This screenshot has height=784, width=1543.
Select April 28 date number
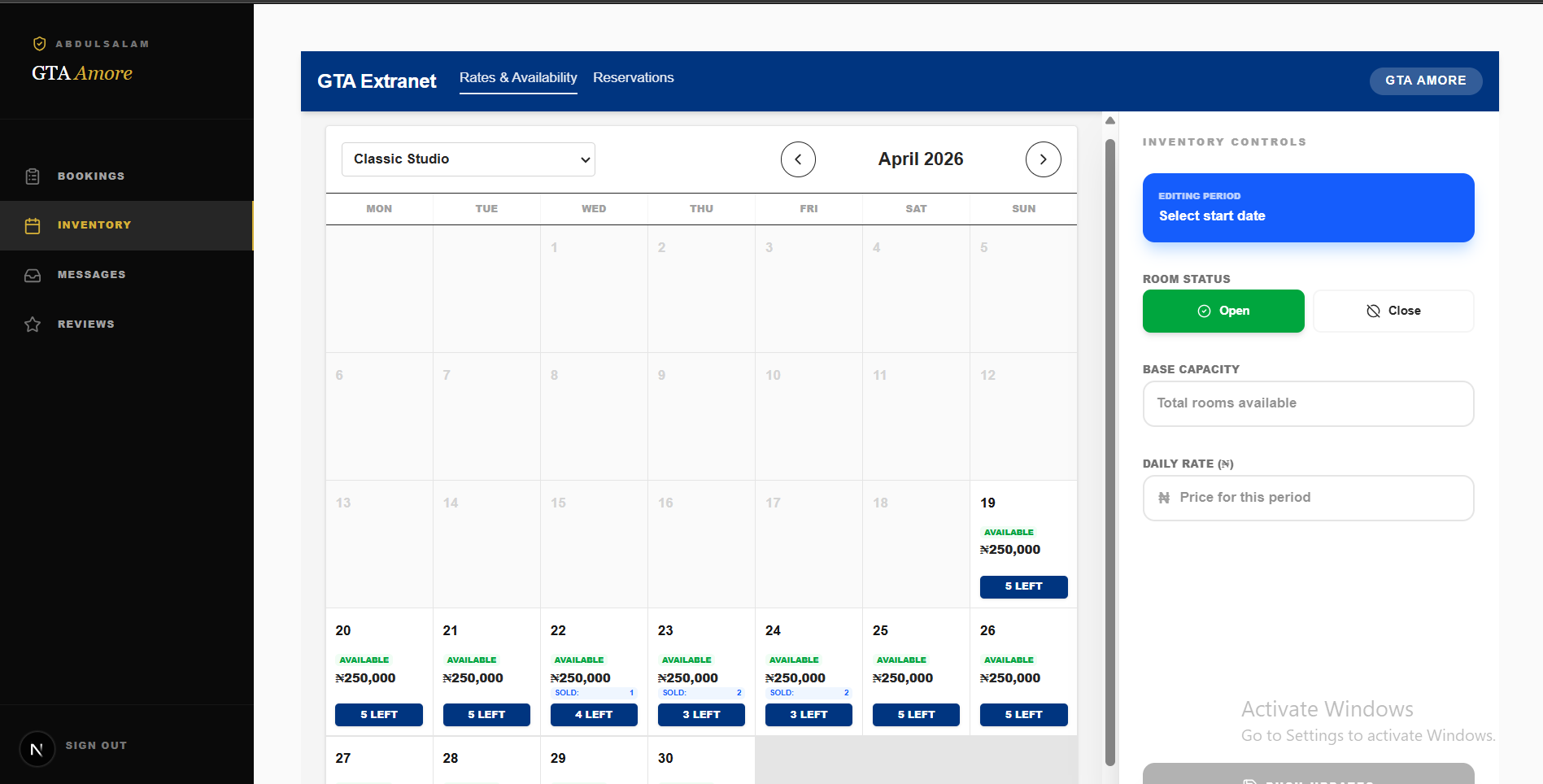[451, 759]
